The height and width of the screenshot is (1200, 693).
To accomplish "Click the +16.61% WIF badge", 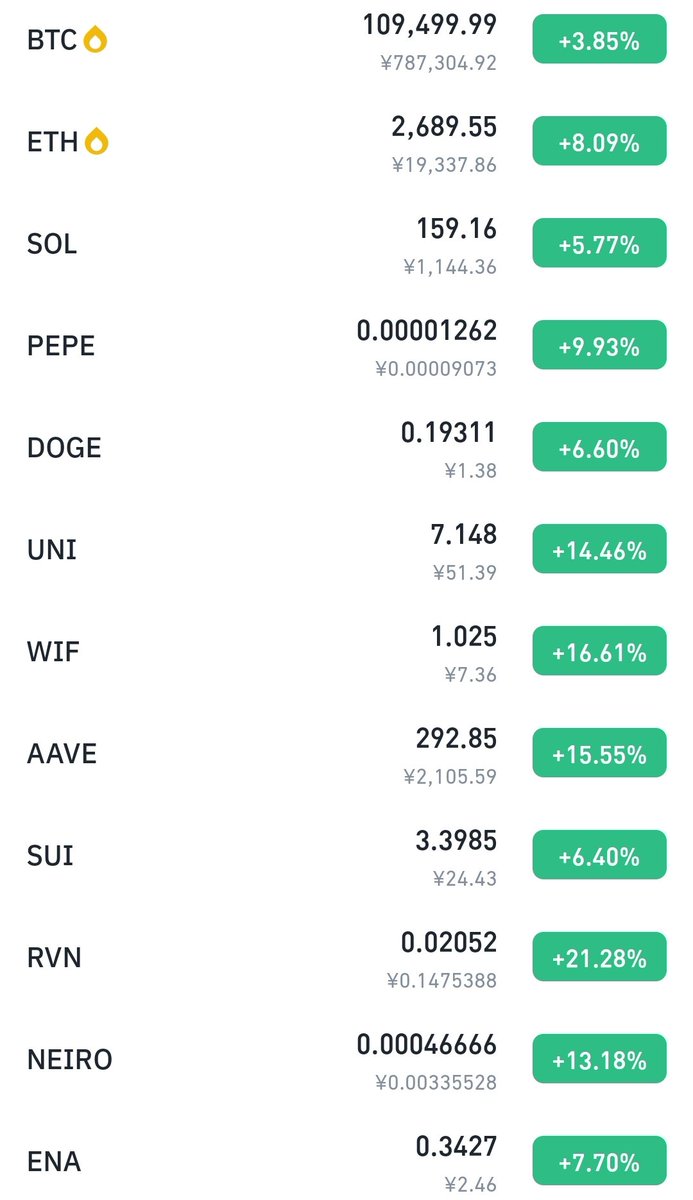I will point(599,653).
